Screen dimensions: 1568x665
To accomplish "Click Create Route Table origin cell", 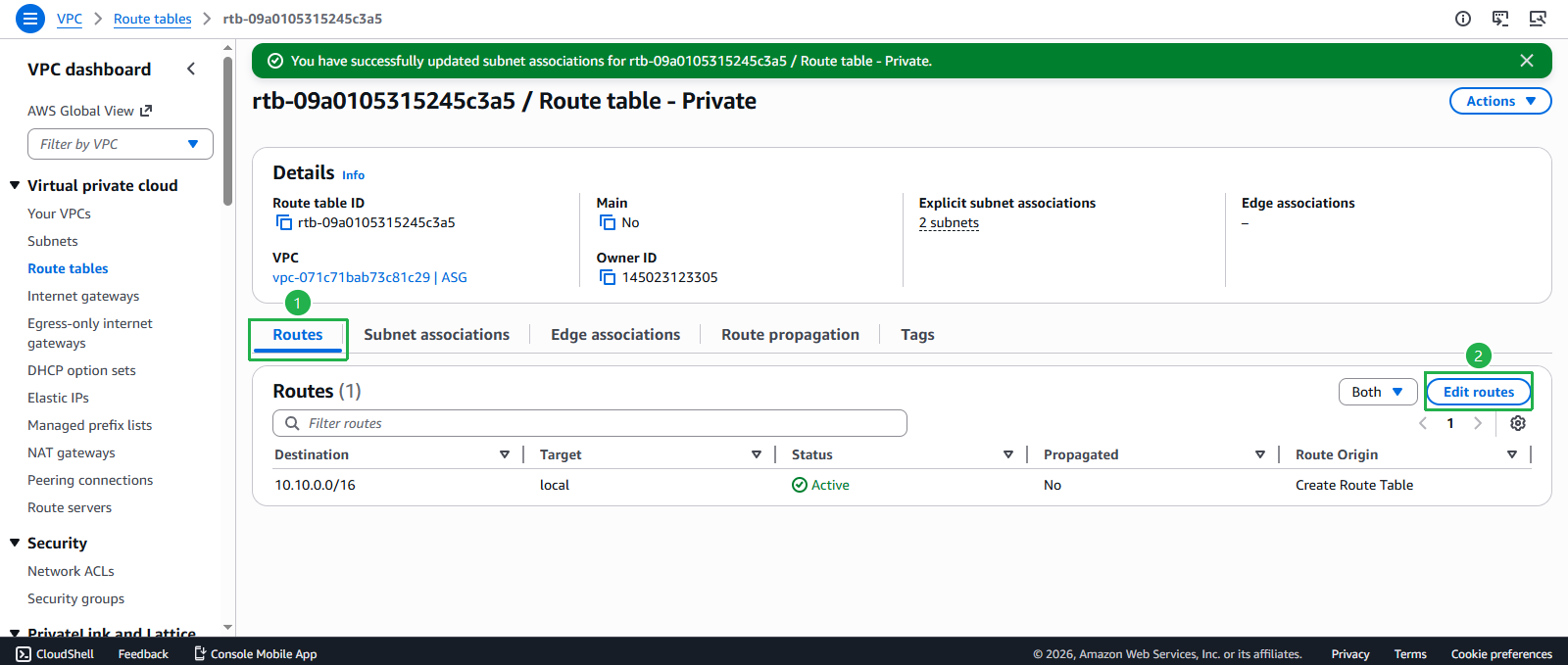I will click(x=1354, y=485).
